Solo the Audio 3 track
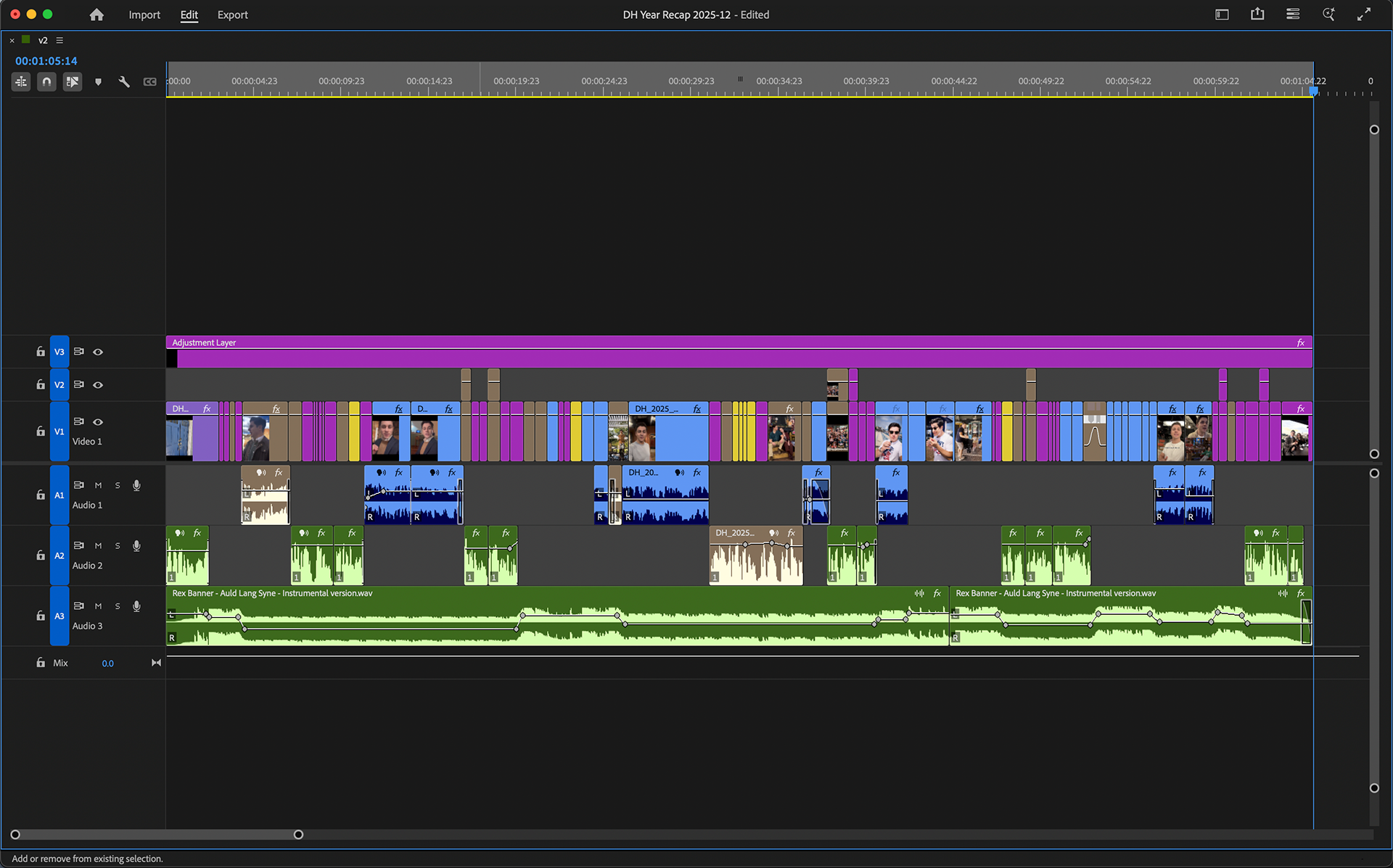1393x868 pixels. tap(117, 606)
